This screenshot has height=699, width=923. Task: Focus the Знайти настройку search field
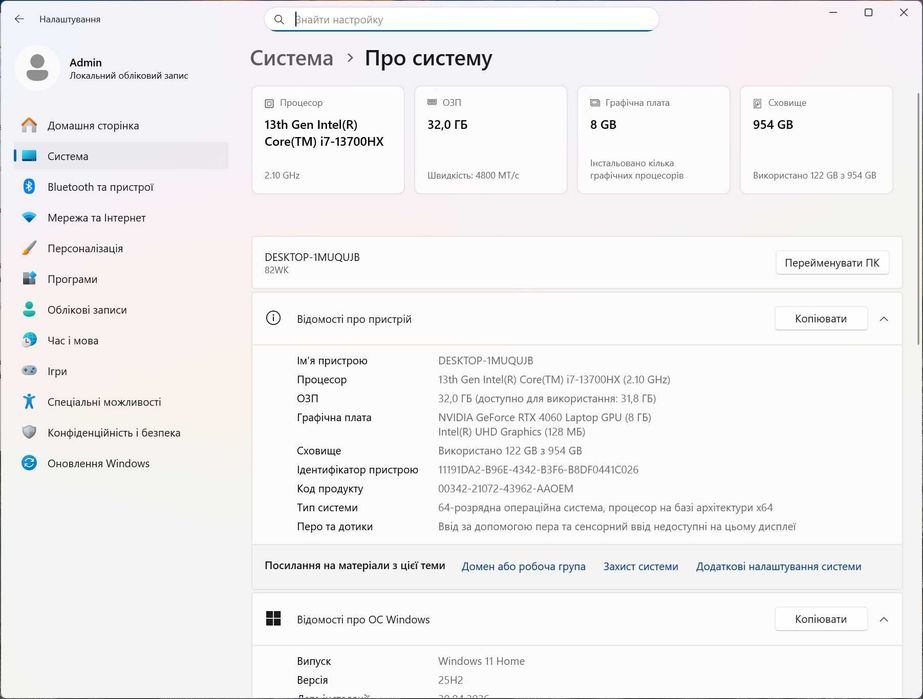(x=461, y=19)
